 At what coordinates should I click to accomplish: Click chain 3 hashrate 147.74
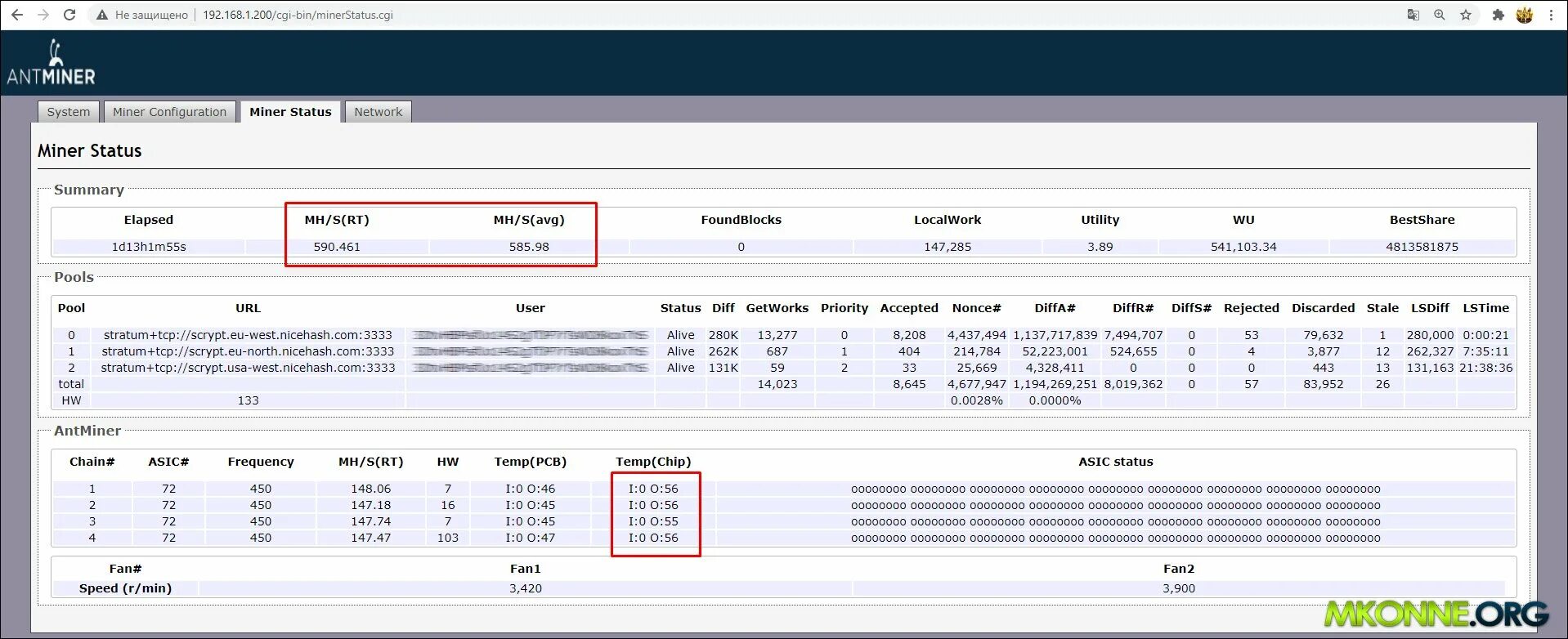click(x=370, y=521)
